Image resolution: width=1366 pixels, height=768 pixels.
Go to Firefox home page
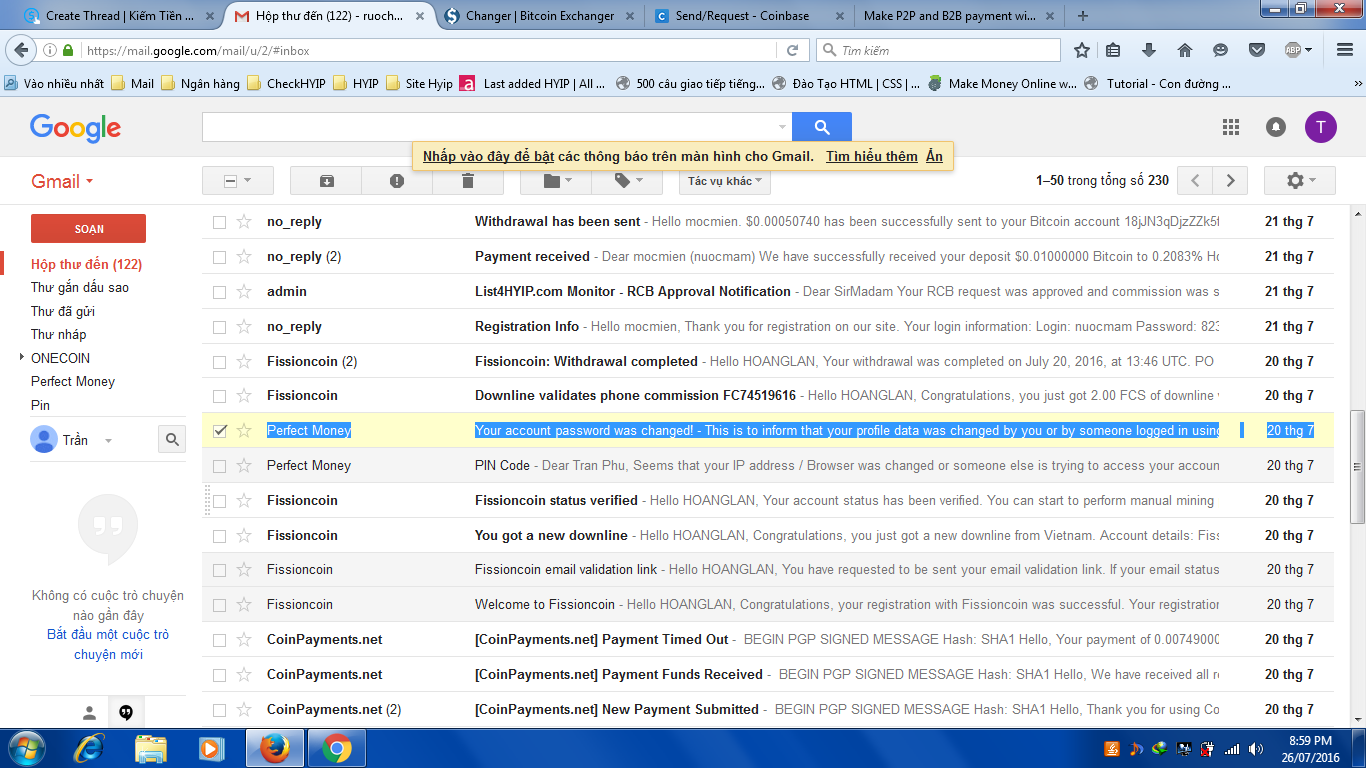tap(1185, 50)
